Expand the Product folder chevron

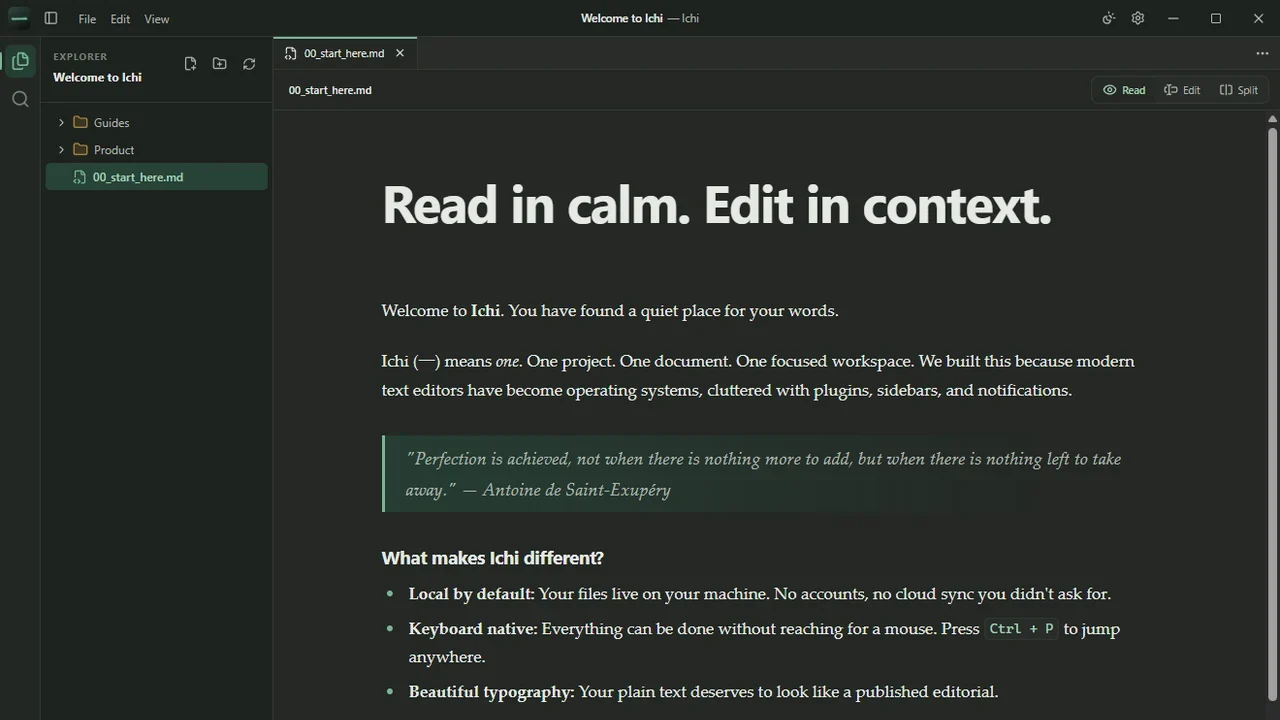pos(61,150)
